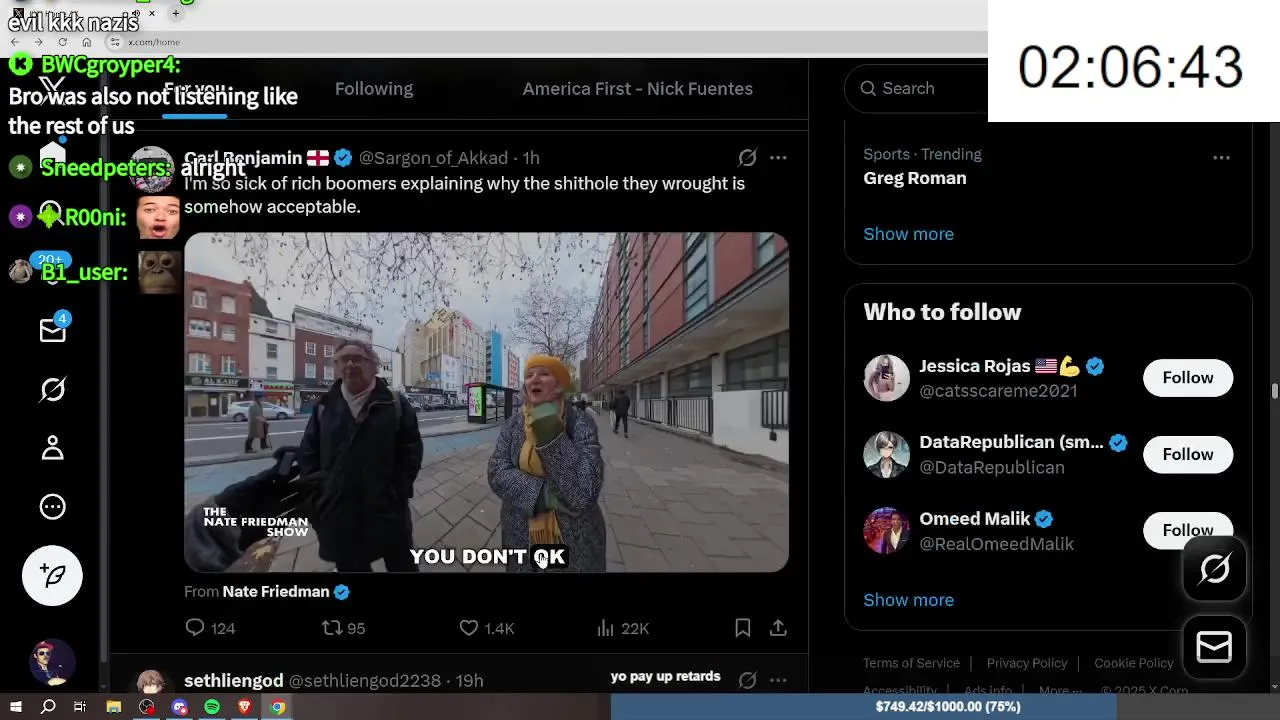The image size is (1280, 720).
Task: Grab the page scrollbar thumb at right edge
Action: pyautogui.click(x=1275, y=390)
